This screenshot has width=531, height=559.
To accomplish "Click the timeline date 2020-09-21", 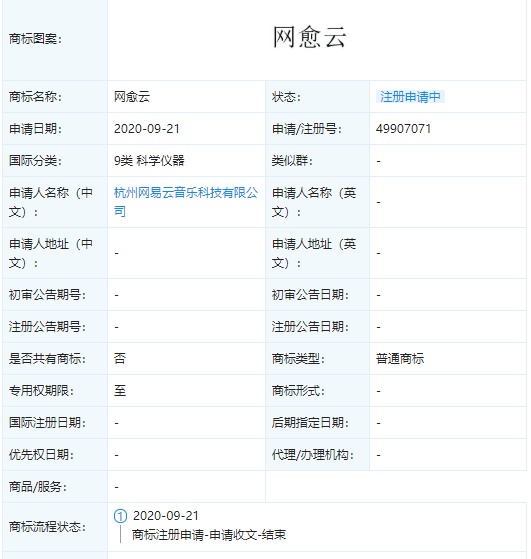I will point(166,516).
